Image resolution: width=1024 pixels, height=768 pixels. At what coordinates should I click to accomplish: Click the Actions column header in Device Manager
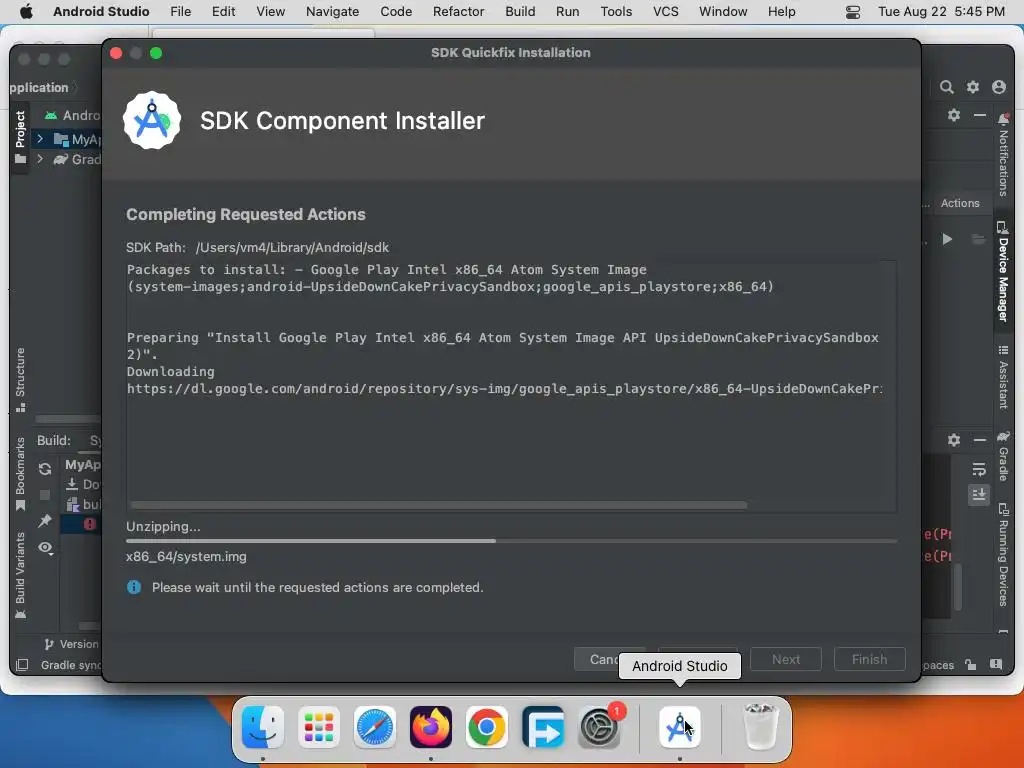click(959, 203)
